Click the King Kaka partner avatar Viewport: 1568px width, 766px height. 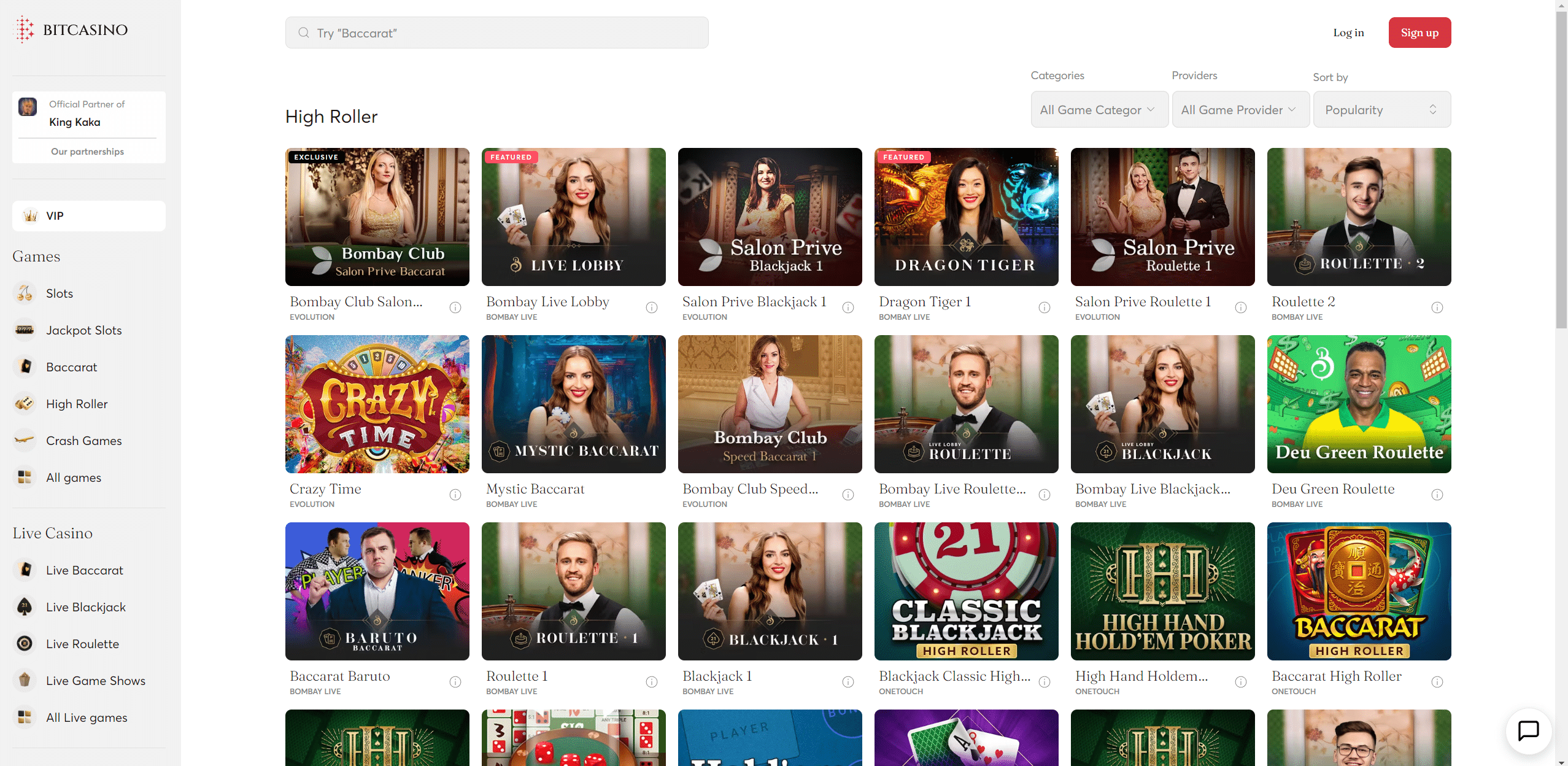pyautogui.click(x=28, y=107)
